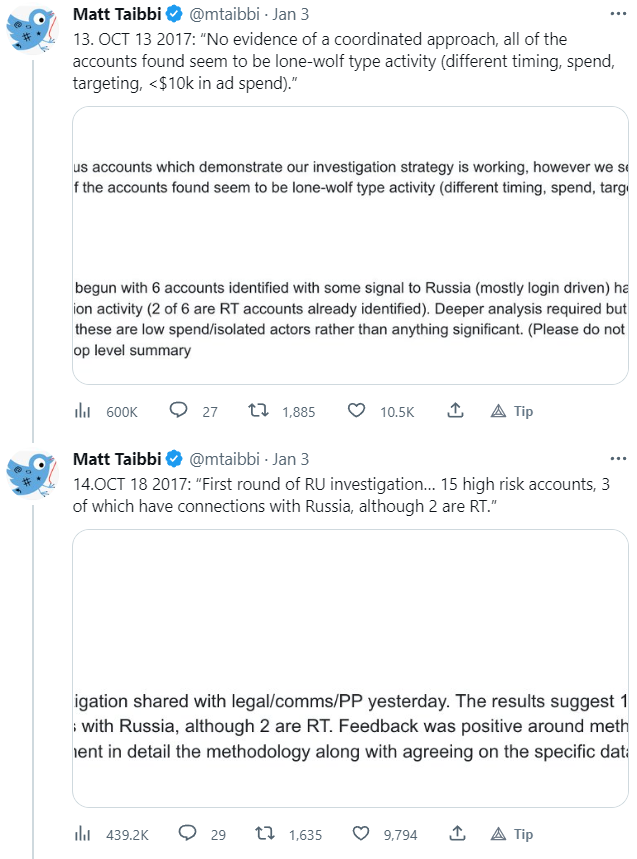Image resolution: width=637 pixels, height=859 pixels.
Task: Share the OCT 18 2017 tweet
Action: click(455, 834)
